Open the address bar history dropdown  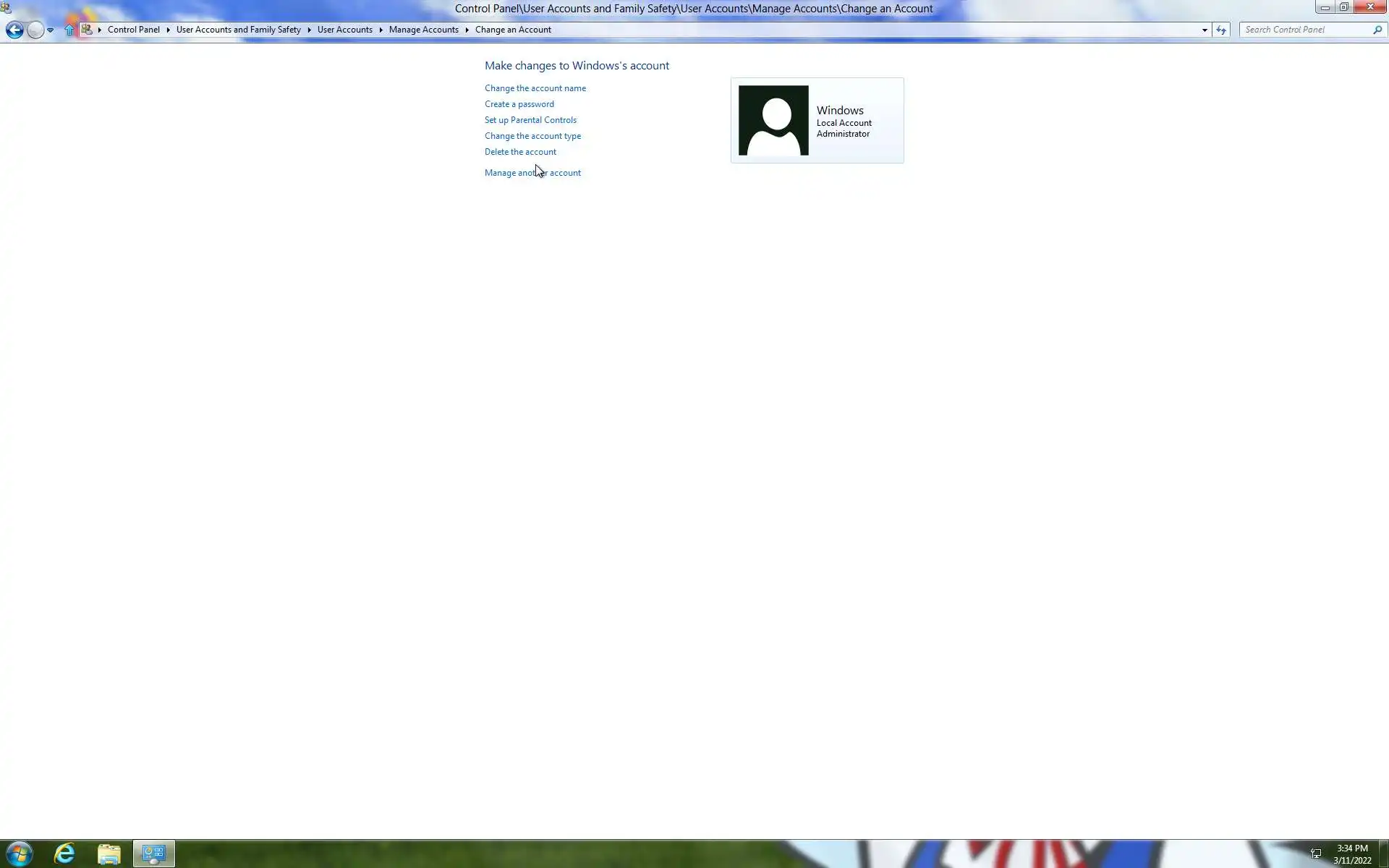pos(1205,30)
